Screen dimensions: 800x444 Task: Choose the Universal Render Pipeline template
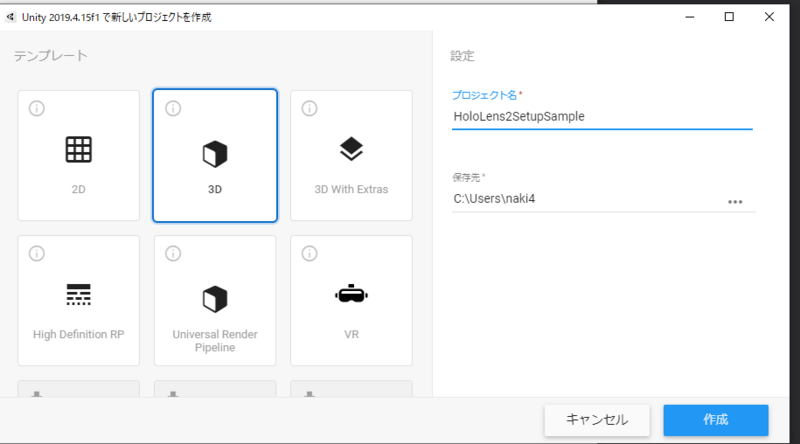pyautogui.click(x=215, y=301)
